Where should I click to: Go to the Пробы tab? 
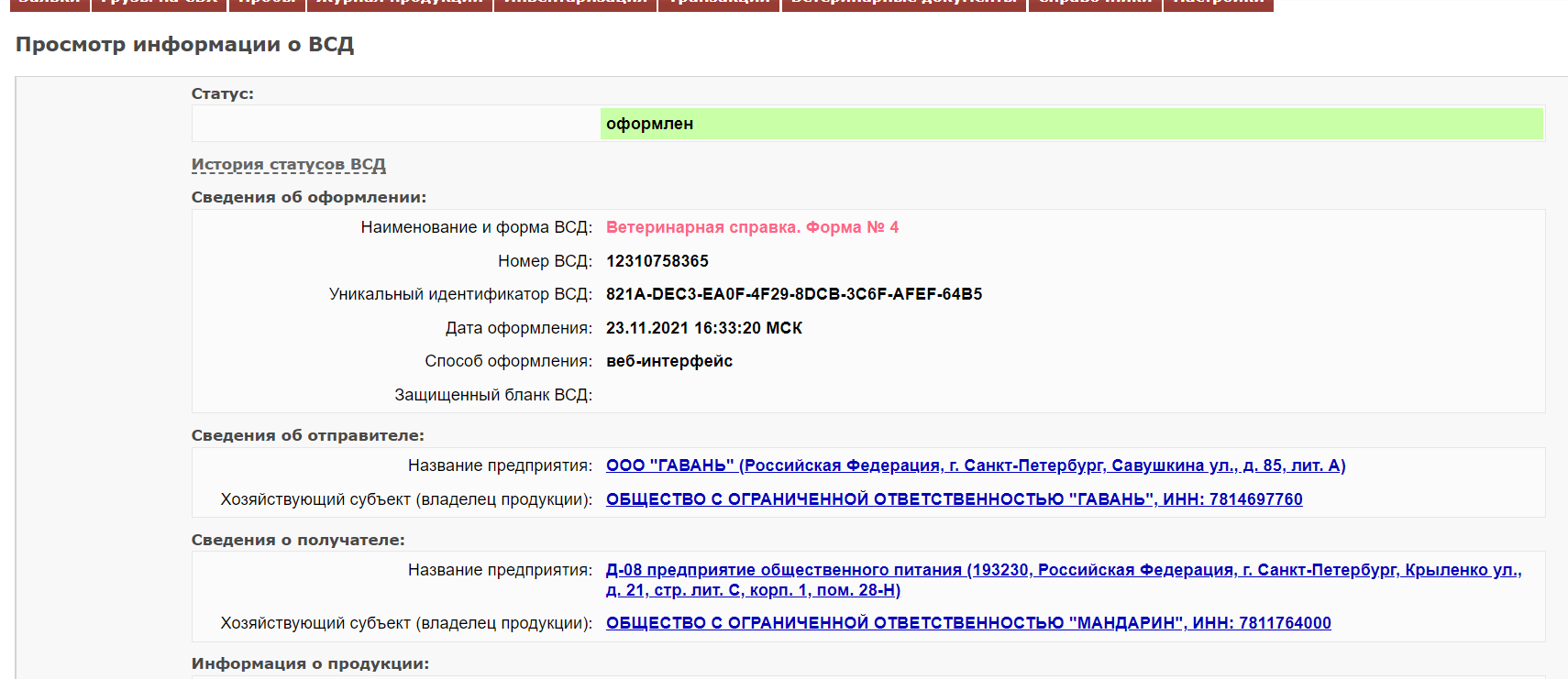click(x=266, y=3)
